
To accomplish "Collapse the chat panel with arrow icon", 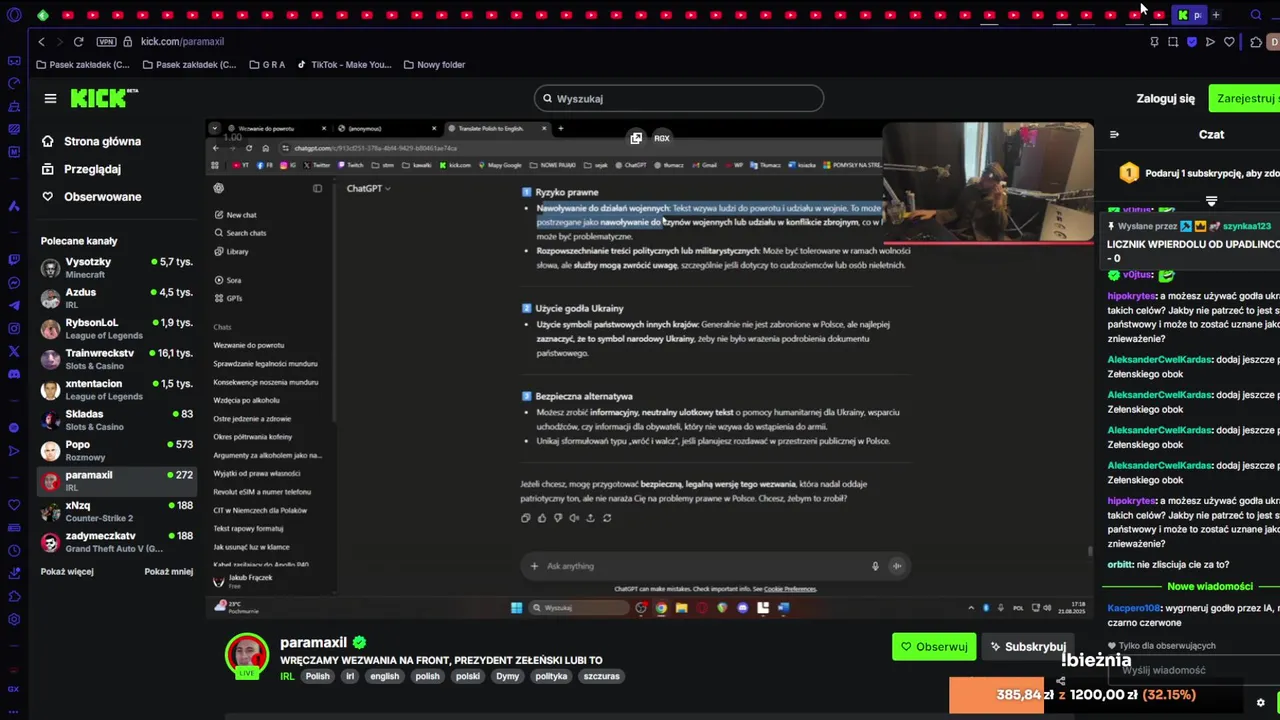I will pyautogui.click(x=1114, y=134).
